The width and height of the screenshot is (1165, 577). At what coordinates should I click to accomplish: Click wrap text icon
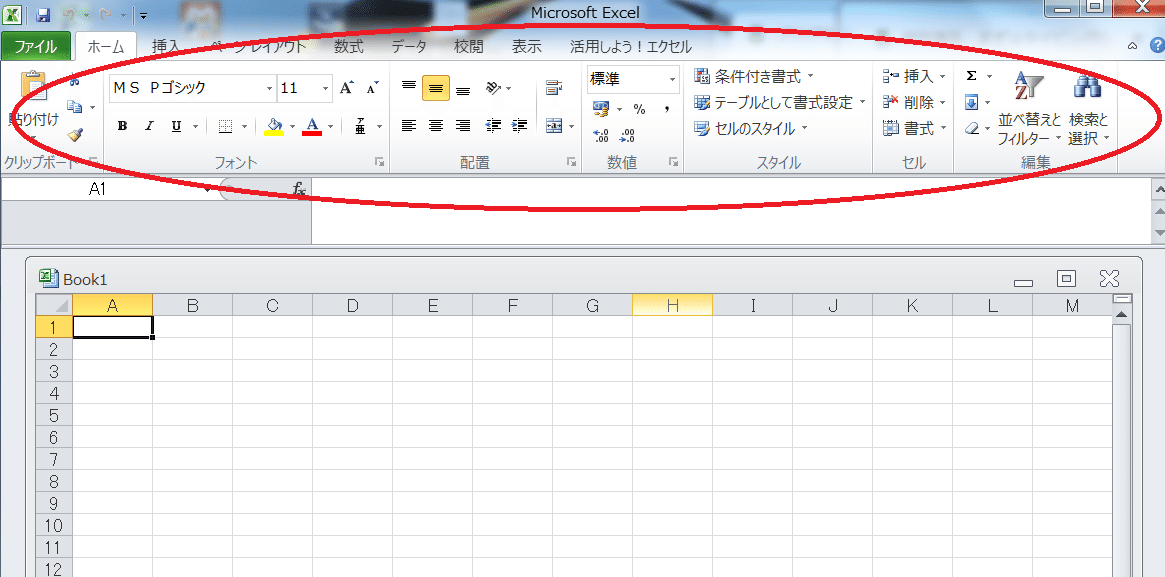pyautogui.click(x=554, y=88)
